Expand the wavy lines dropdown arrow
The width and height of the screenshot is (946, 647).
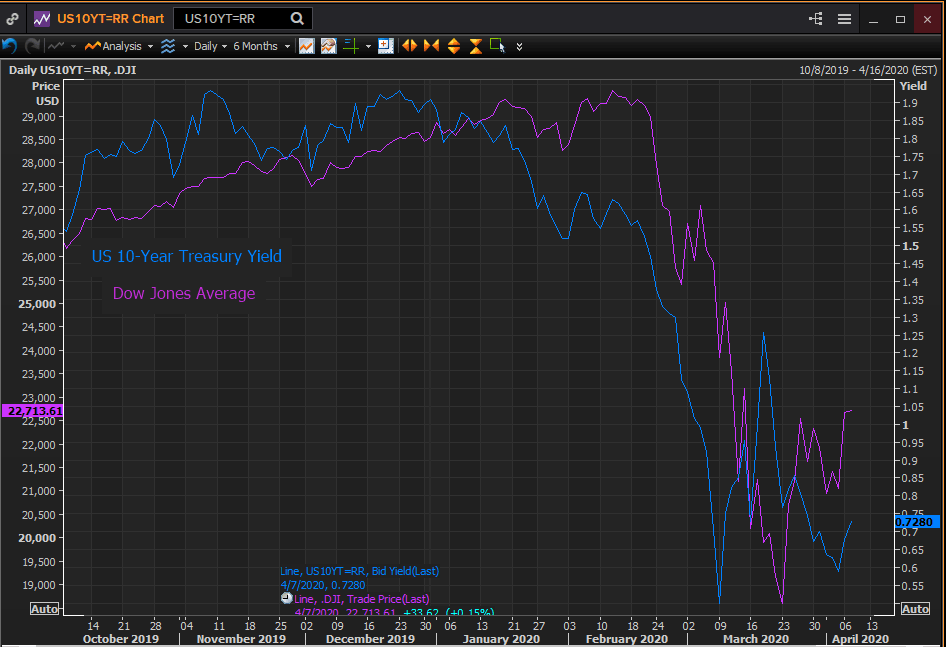click(x=185, y=46)
